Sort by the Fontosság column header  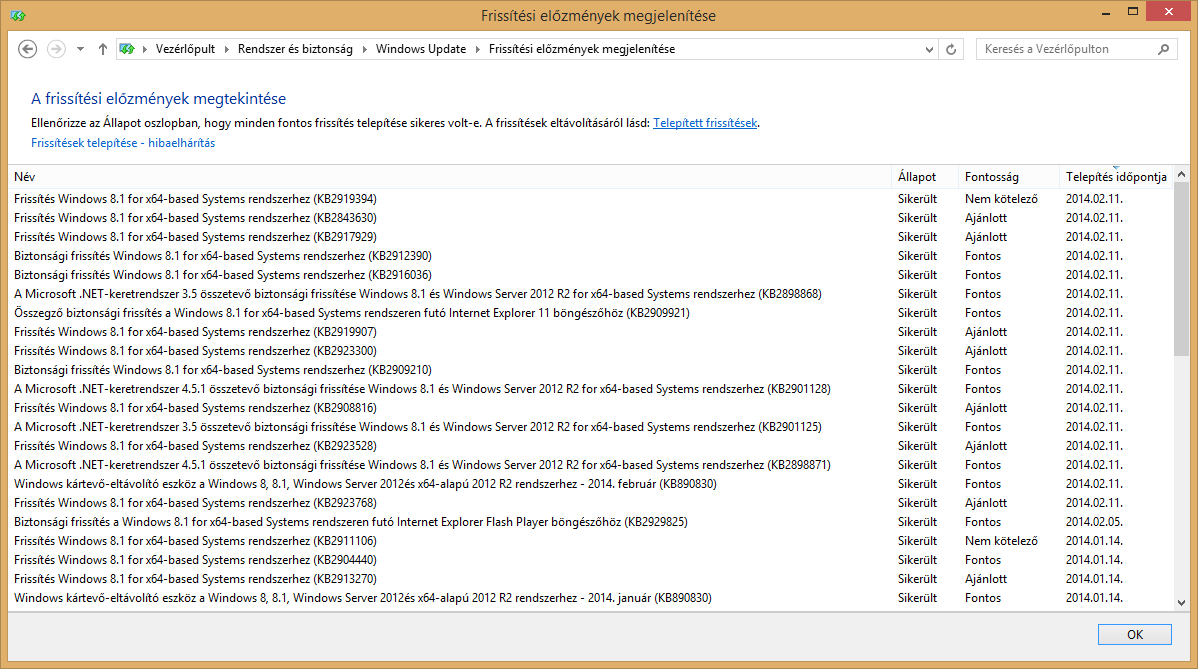(1009, 176)
